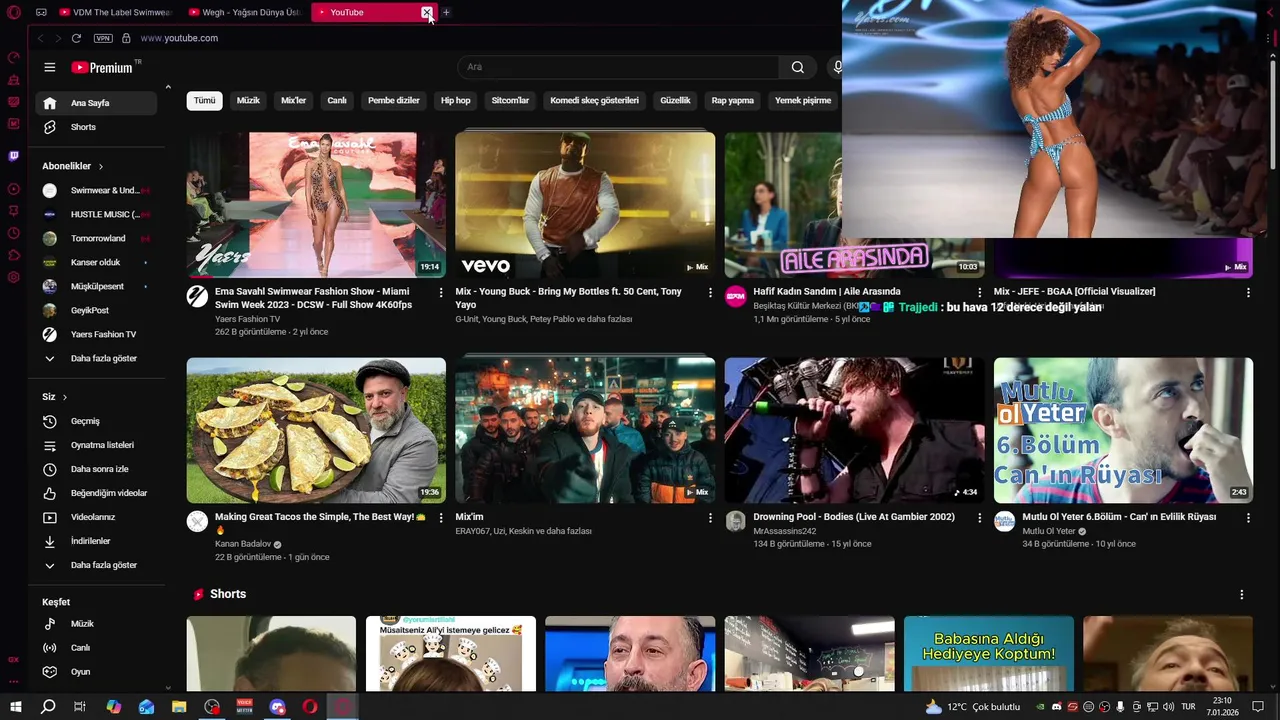This screenshot has height=720, width=1280.
Task: Open options menu for Hafif Kadın Sandım
Action: pos(979,292)
